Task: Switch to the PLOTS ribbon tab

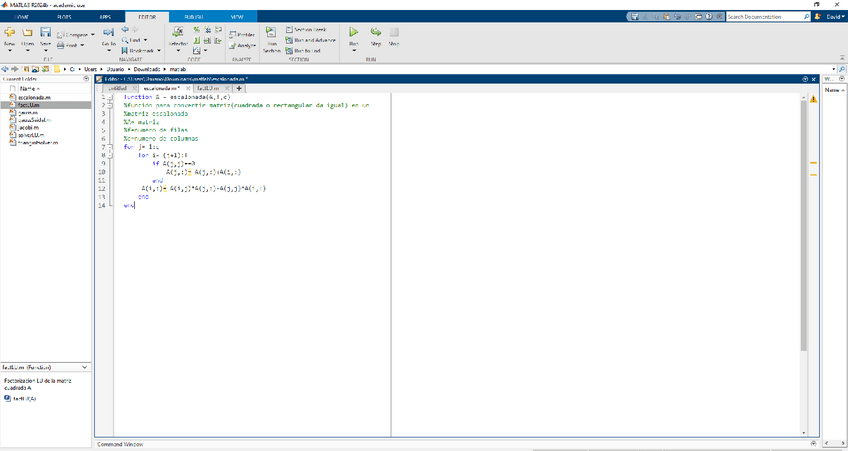Action: click(x=63, y=17)
